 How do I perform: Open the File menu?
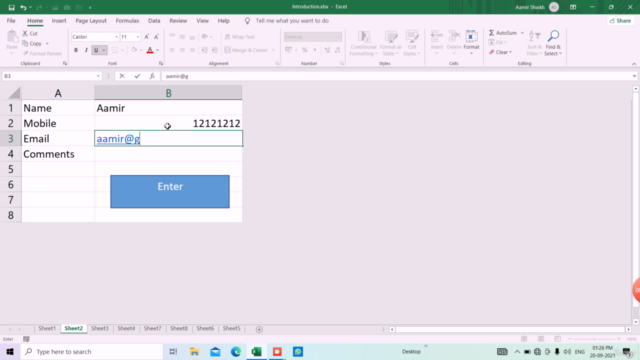click(11, 21)
